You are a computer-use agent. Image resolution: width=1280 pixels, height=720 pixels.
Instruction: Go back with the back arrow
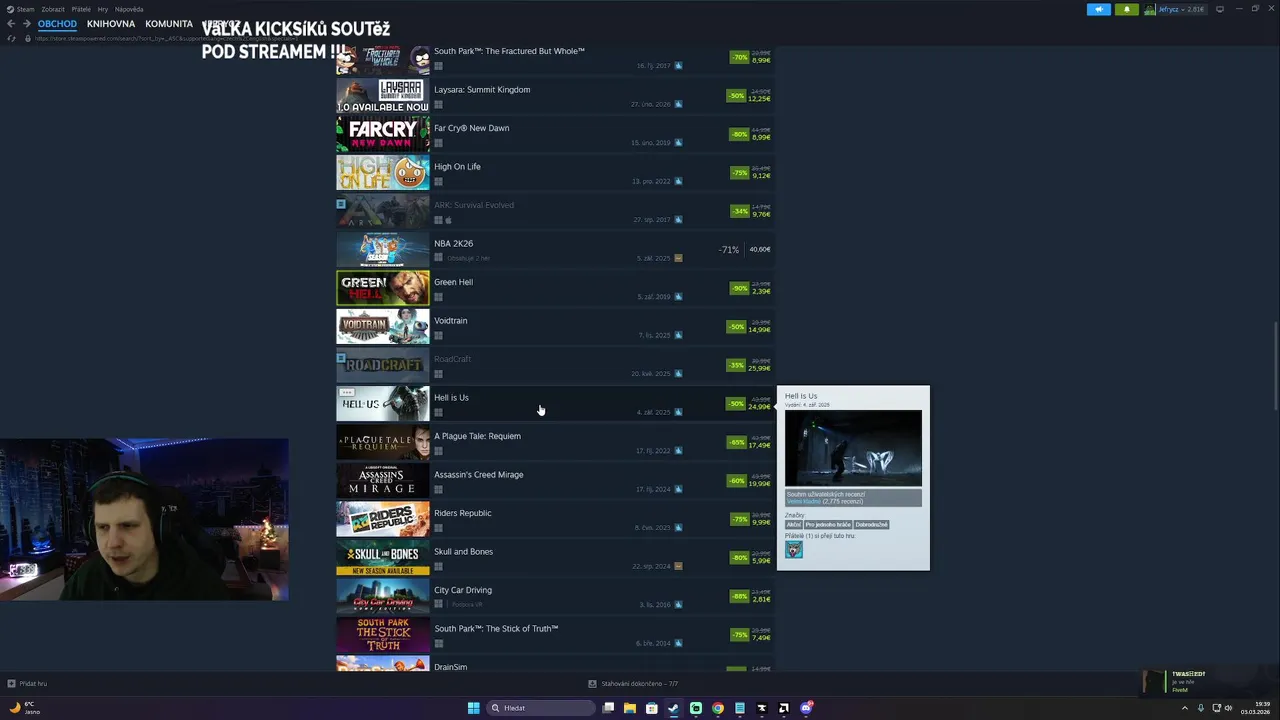11,24
